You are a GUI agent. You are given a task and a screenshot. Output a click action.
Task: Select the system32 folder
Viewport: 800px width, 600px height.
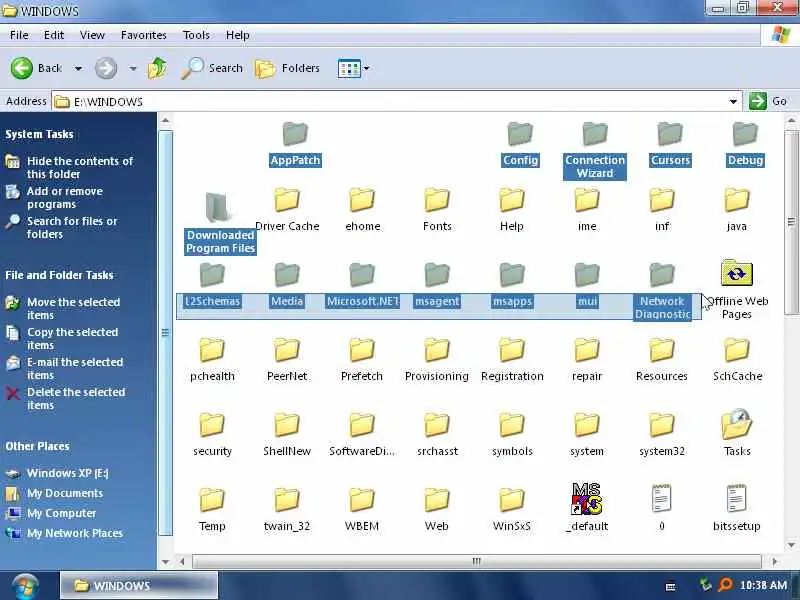(x=662, y=435)
